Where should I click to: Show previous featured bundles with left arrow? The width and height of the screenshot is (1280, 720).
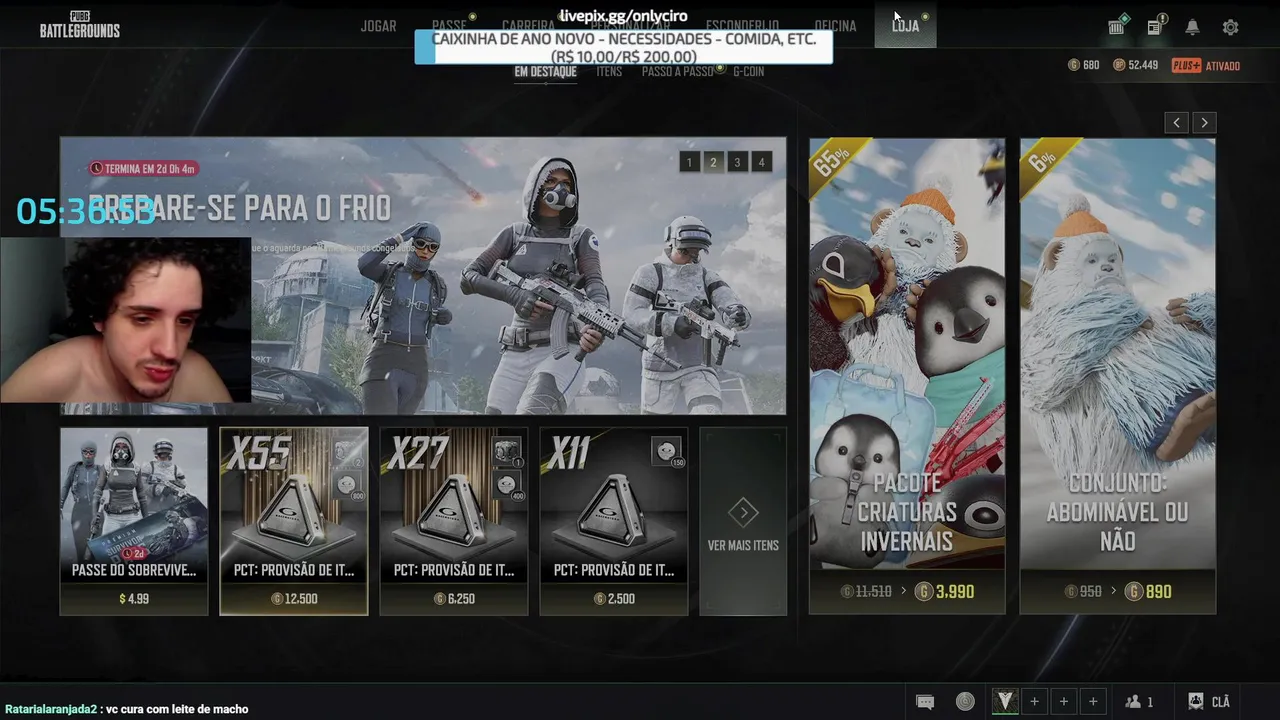coord(1176,123)
